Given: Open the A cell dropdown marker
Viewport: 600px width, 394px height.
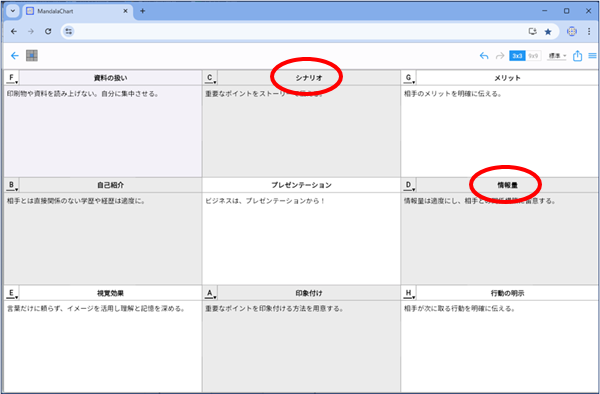Looking at the screenshot, I should click(210, 293).
